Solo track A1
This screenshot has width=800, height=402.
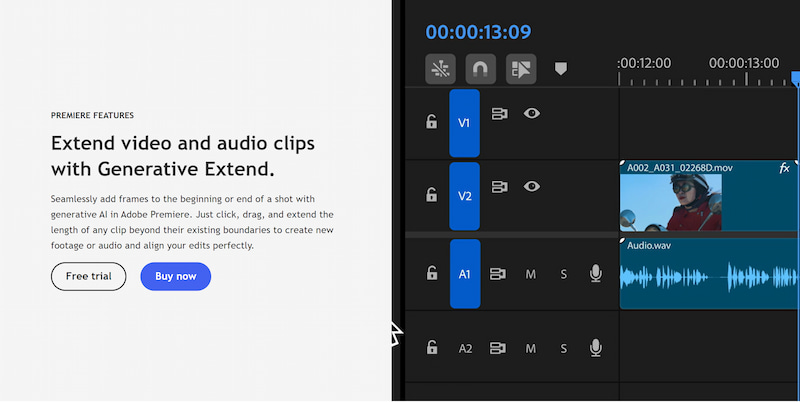pyautogui.click(x=563, y=274)
